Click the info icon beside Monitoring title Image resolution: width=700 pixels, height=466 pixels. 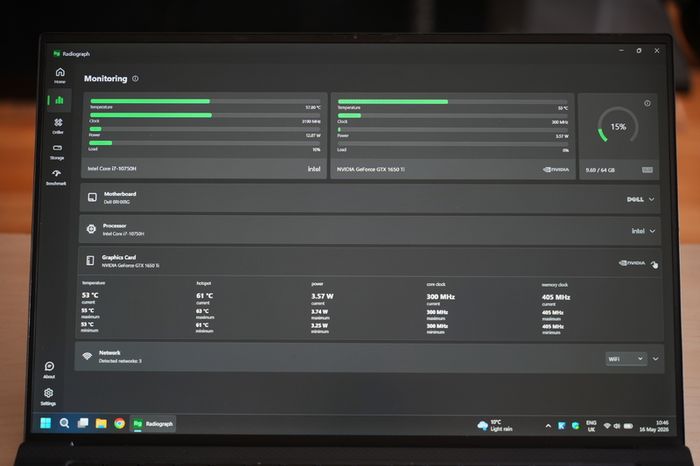coord(135,79)
